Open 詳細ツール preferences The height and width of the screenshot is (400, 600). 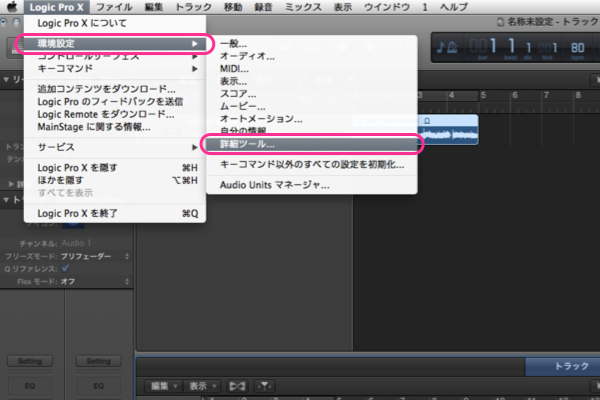pos(311,144)
